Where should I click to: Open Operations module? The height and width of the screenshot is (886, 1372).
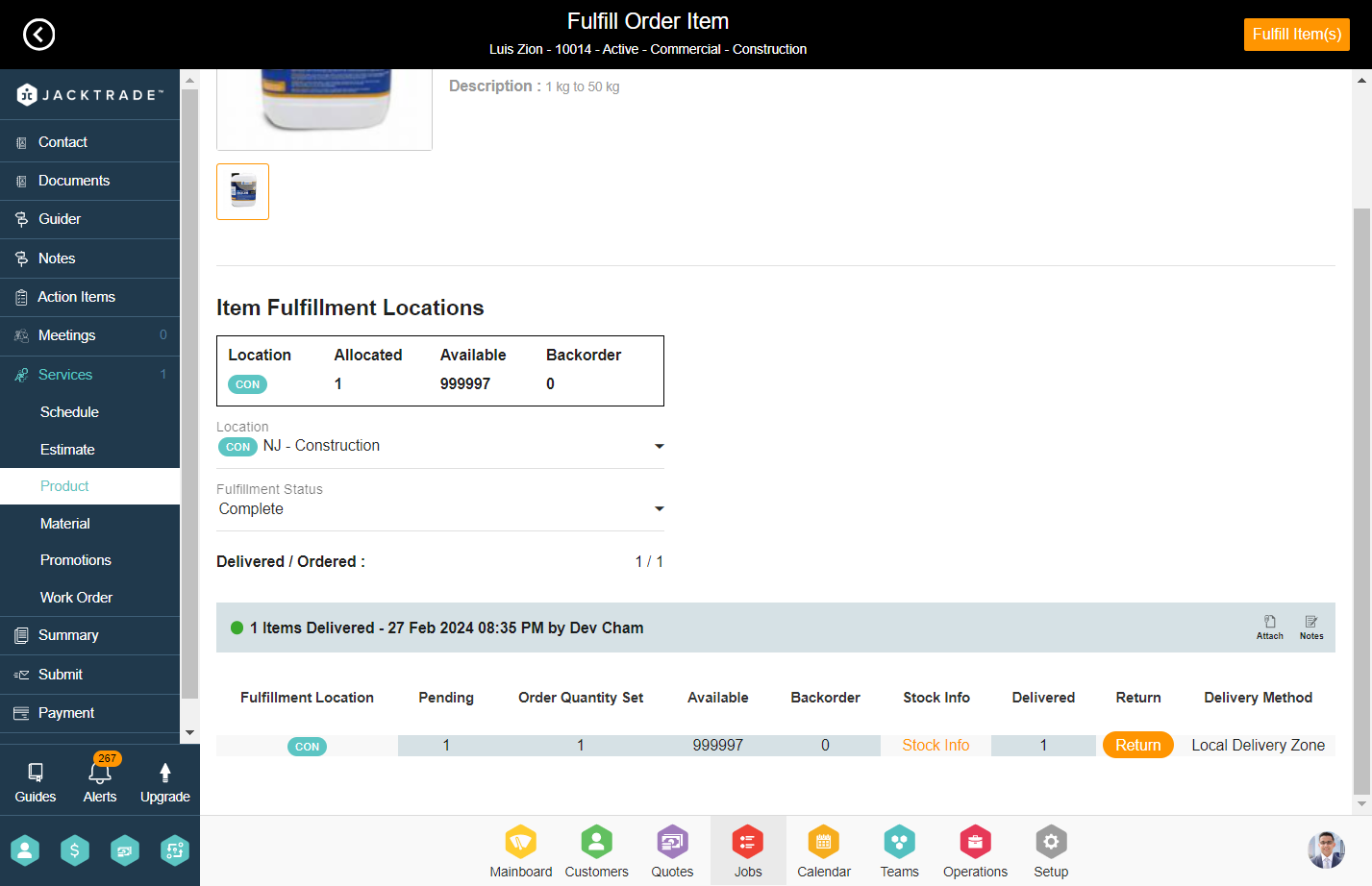point(975,851)
